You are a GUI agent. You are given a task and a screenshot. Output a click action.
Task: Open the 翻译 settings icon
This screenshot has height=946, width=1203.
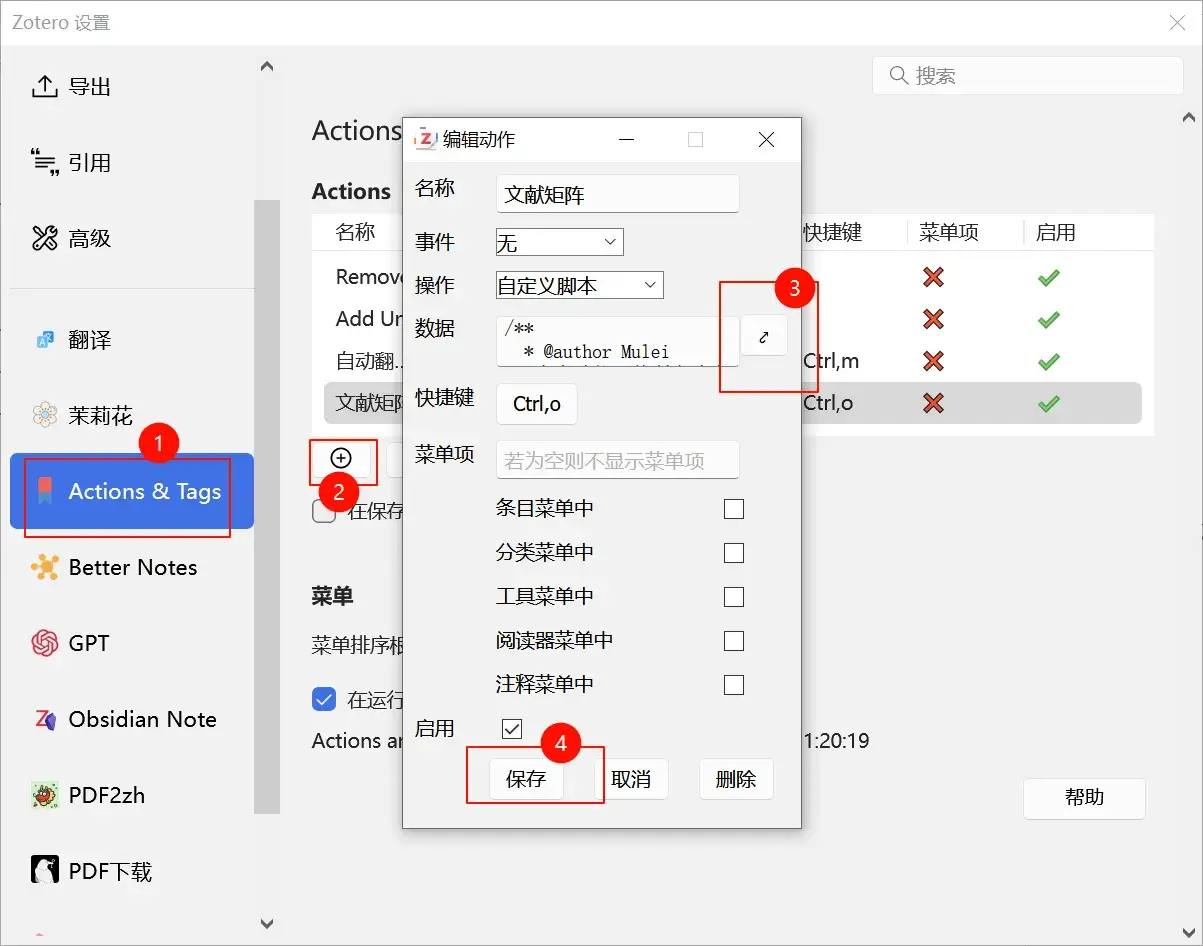tap(45, 340)
